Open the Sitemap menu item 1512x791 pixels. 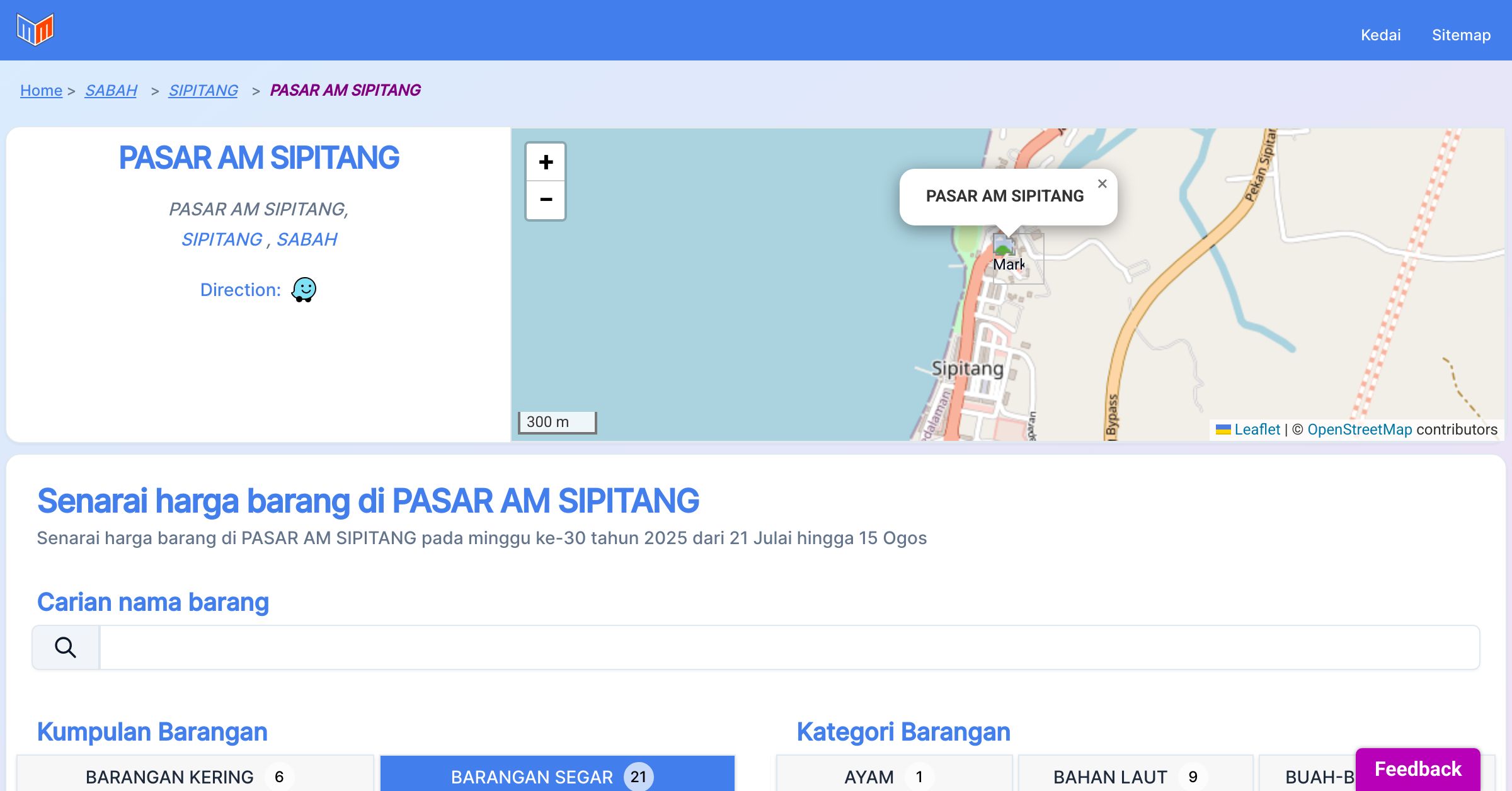(1461, 35)
